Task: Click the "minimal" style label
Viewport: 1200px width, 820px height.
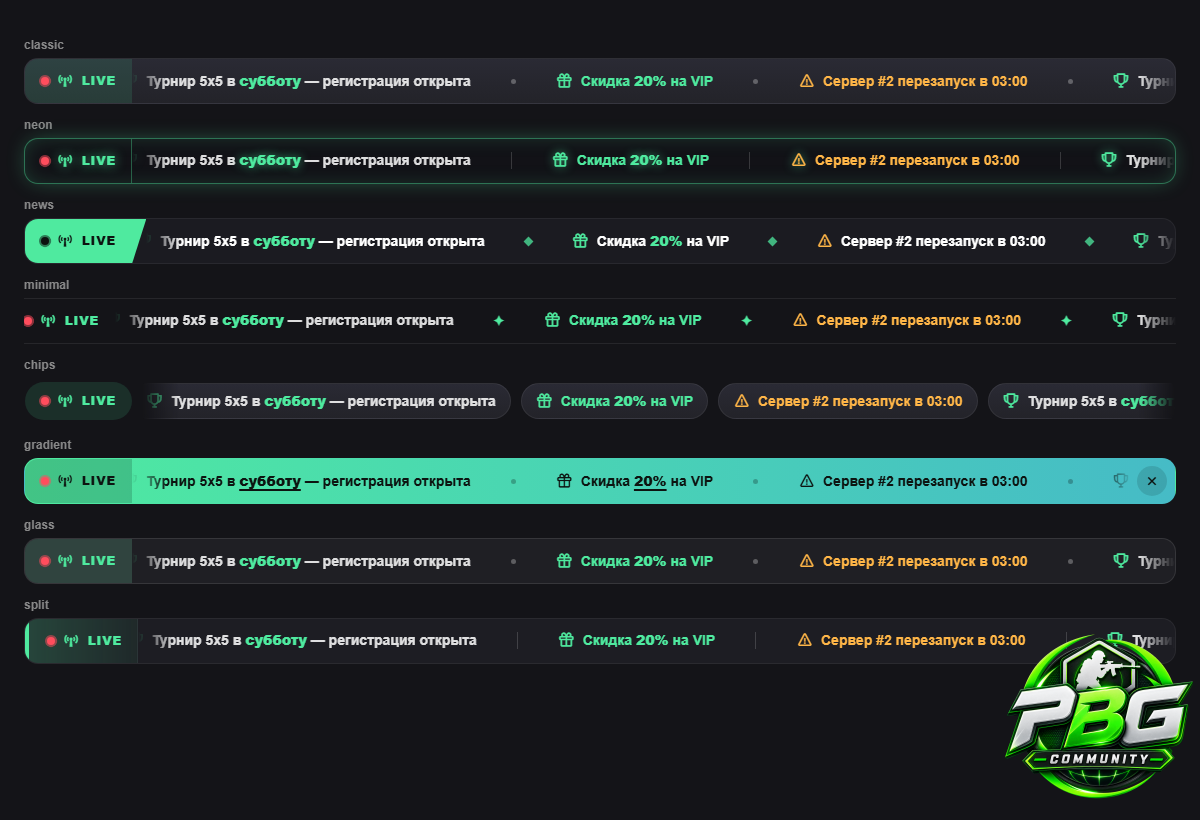Action: pos(47,285)
